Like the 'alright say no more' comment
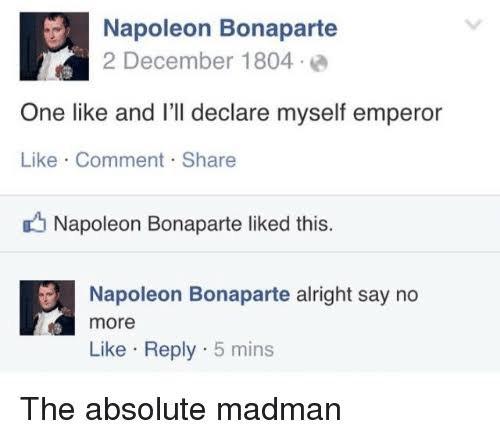The image size is (500, 439). [108, 349]
